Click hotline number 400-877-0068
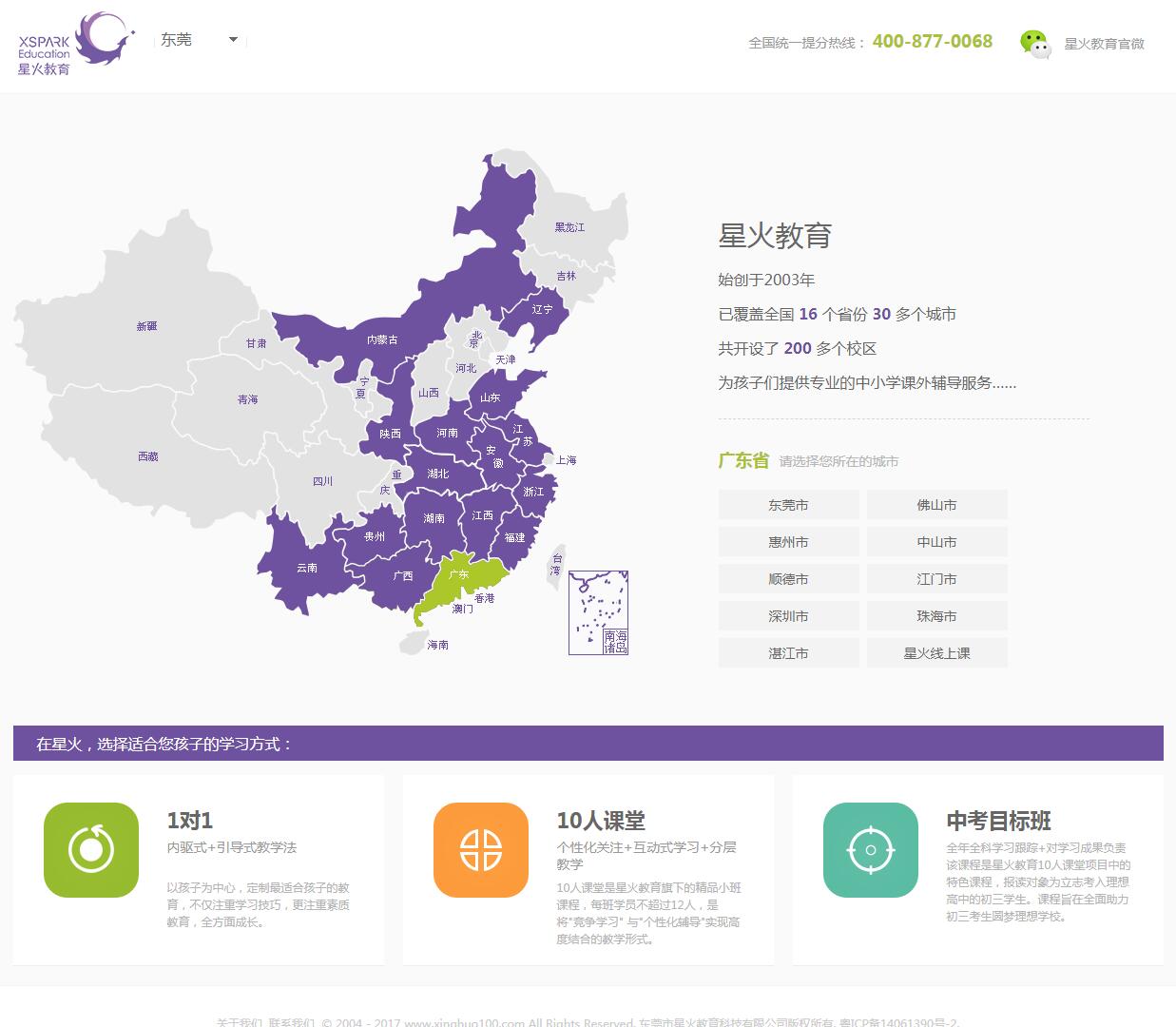 tap(932, 41)
